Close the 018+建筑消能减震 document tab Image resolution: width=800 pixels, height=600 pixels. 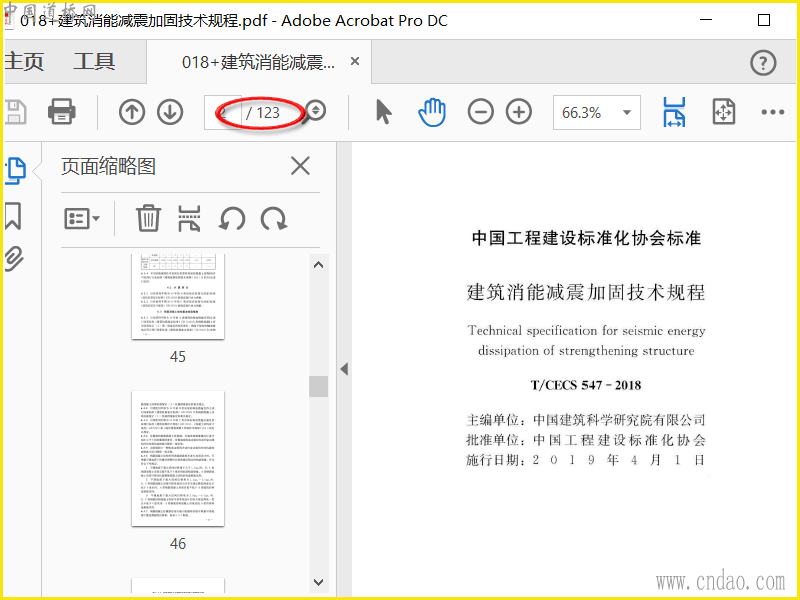click(x=355, y=62)
